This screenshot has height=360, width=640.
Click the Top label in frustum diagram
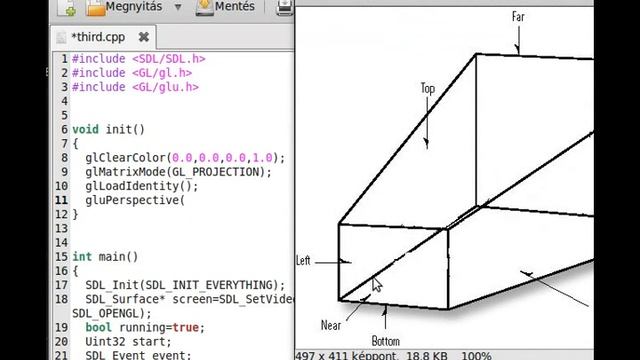coord(428,88)
